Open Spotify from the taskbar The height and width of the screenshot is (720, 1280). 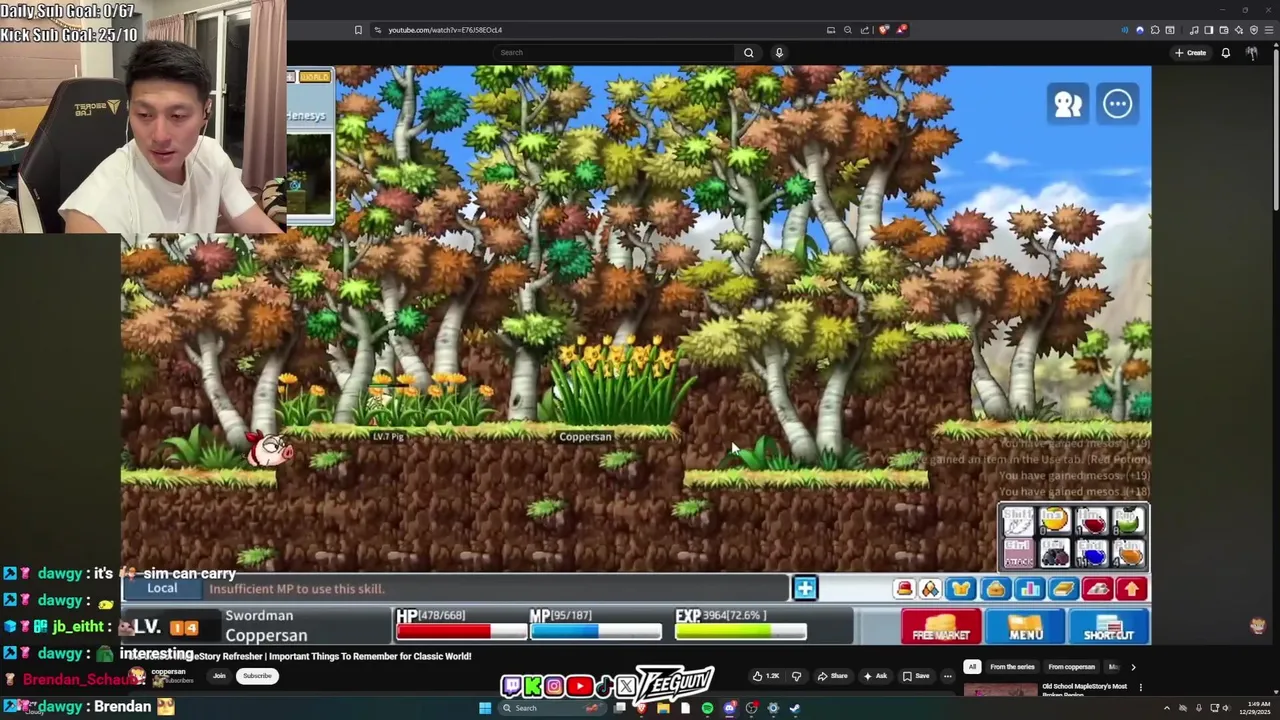click(707, 708)
